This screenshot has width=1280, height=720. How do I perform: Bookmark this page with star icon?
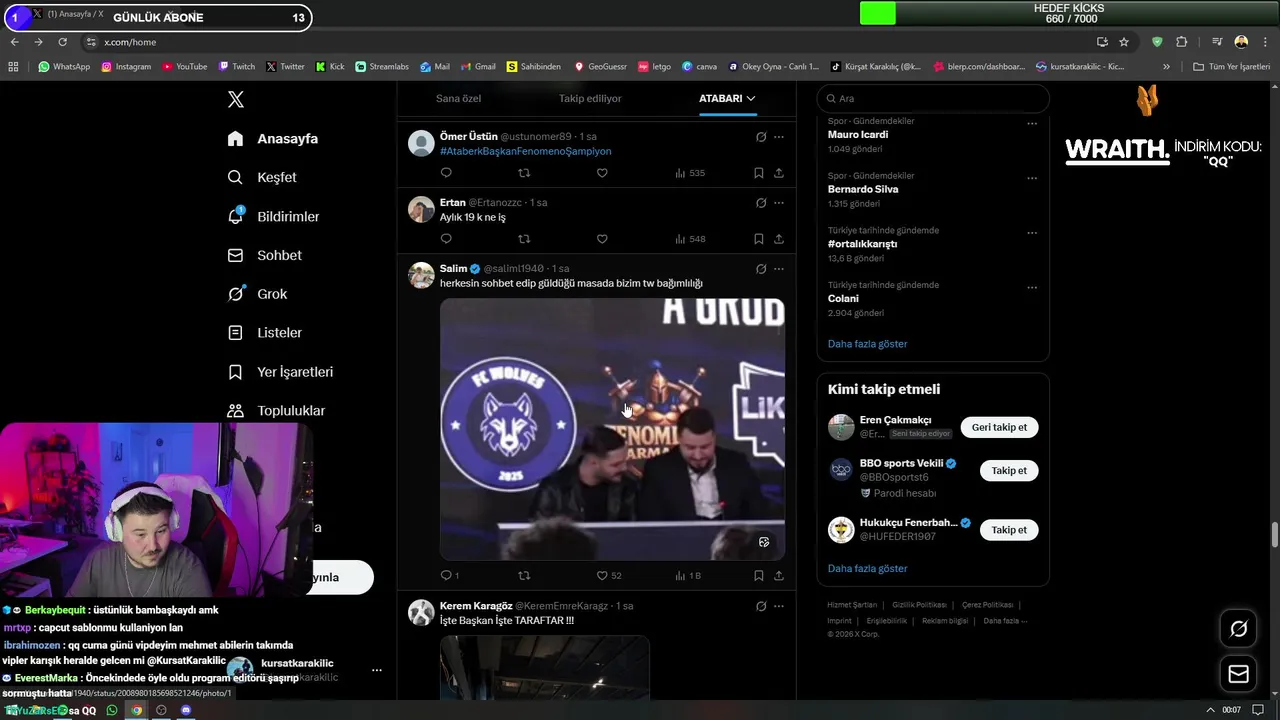point(1124,42)
